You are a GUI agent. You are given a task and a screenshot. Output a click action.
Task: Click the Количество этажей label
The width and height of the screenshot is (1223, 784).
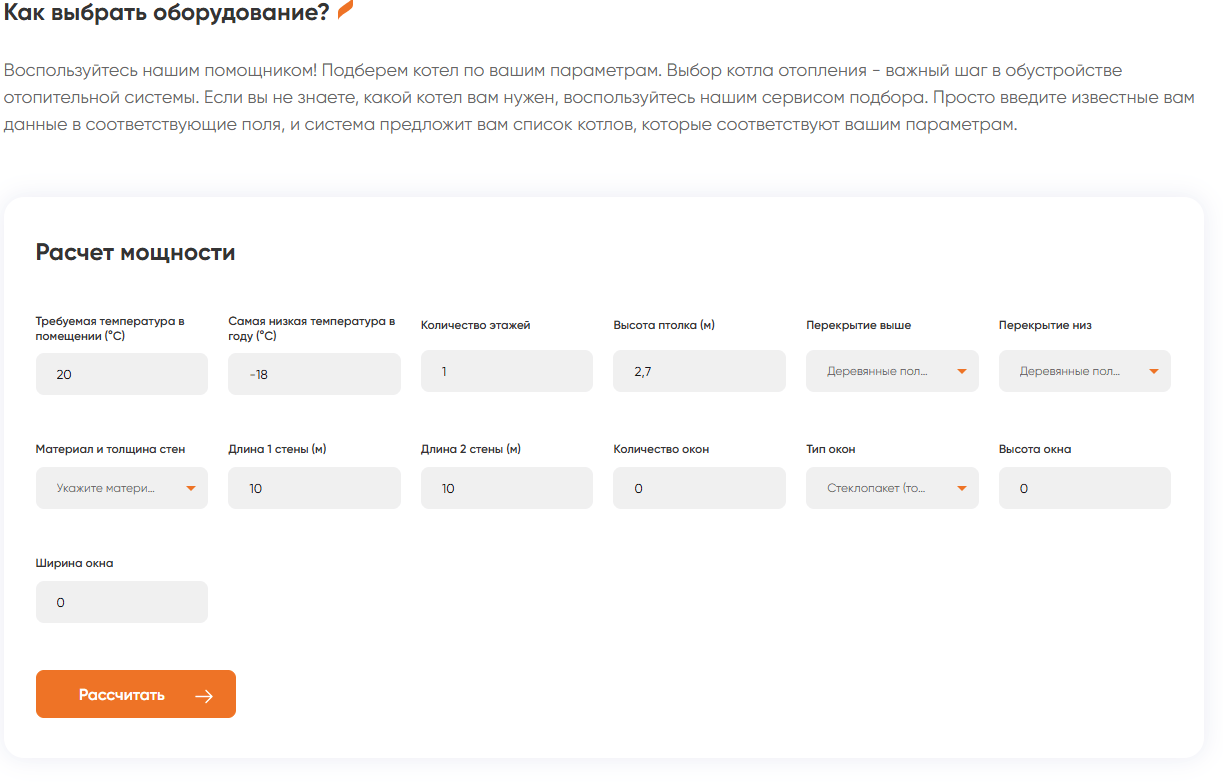coord(476,325)
